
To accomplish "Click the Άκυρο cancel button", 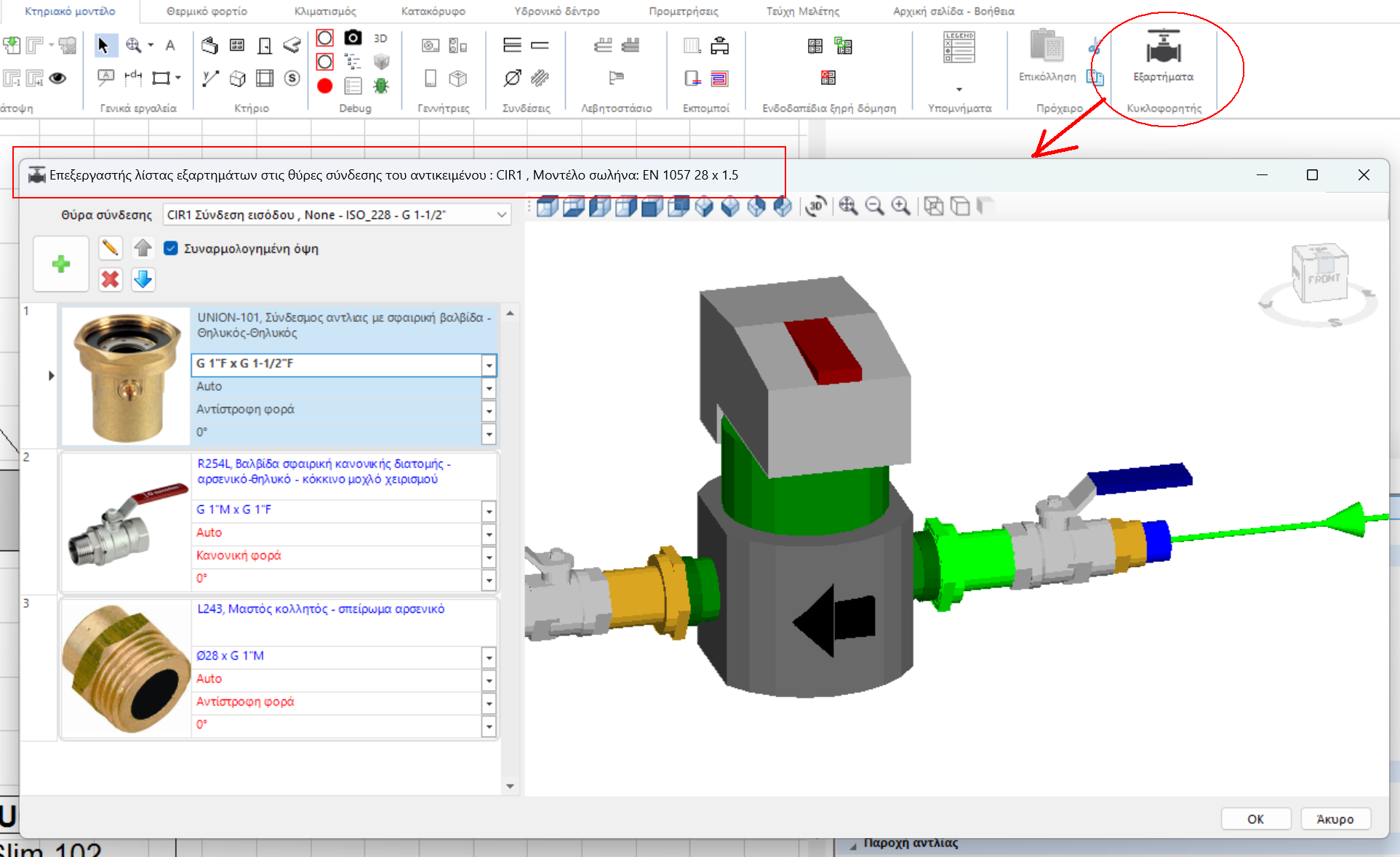I will (1335, 819).
